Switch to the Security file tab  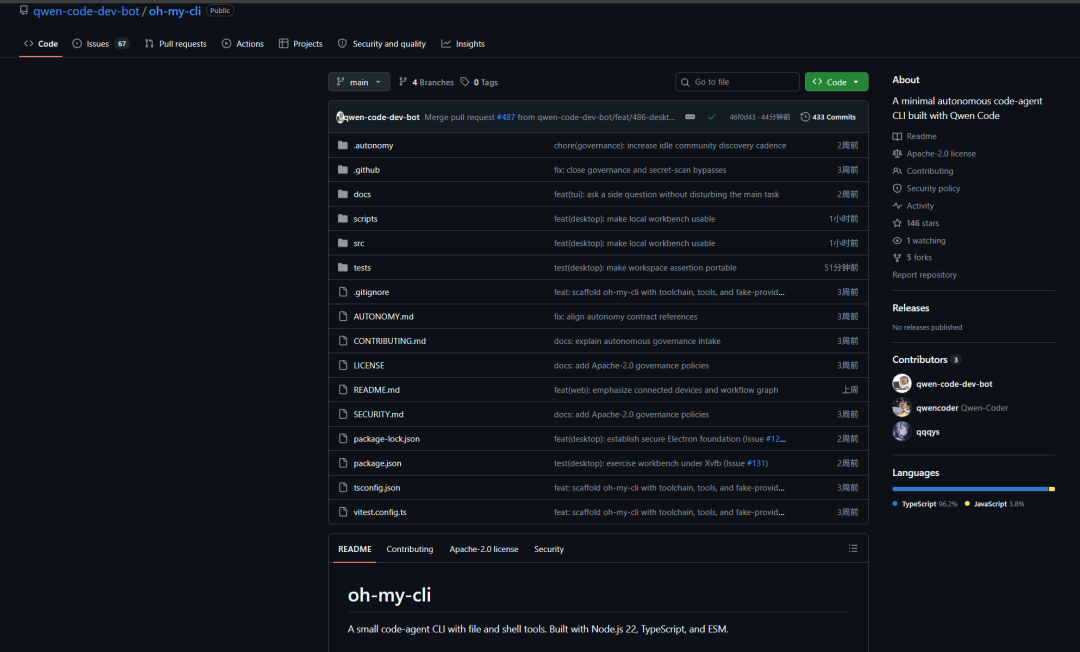549,549
